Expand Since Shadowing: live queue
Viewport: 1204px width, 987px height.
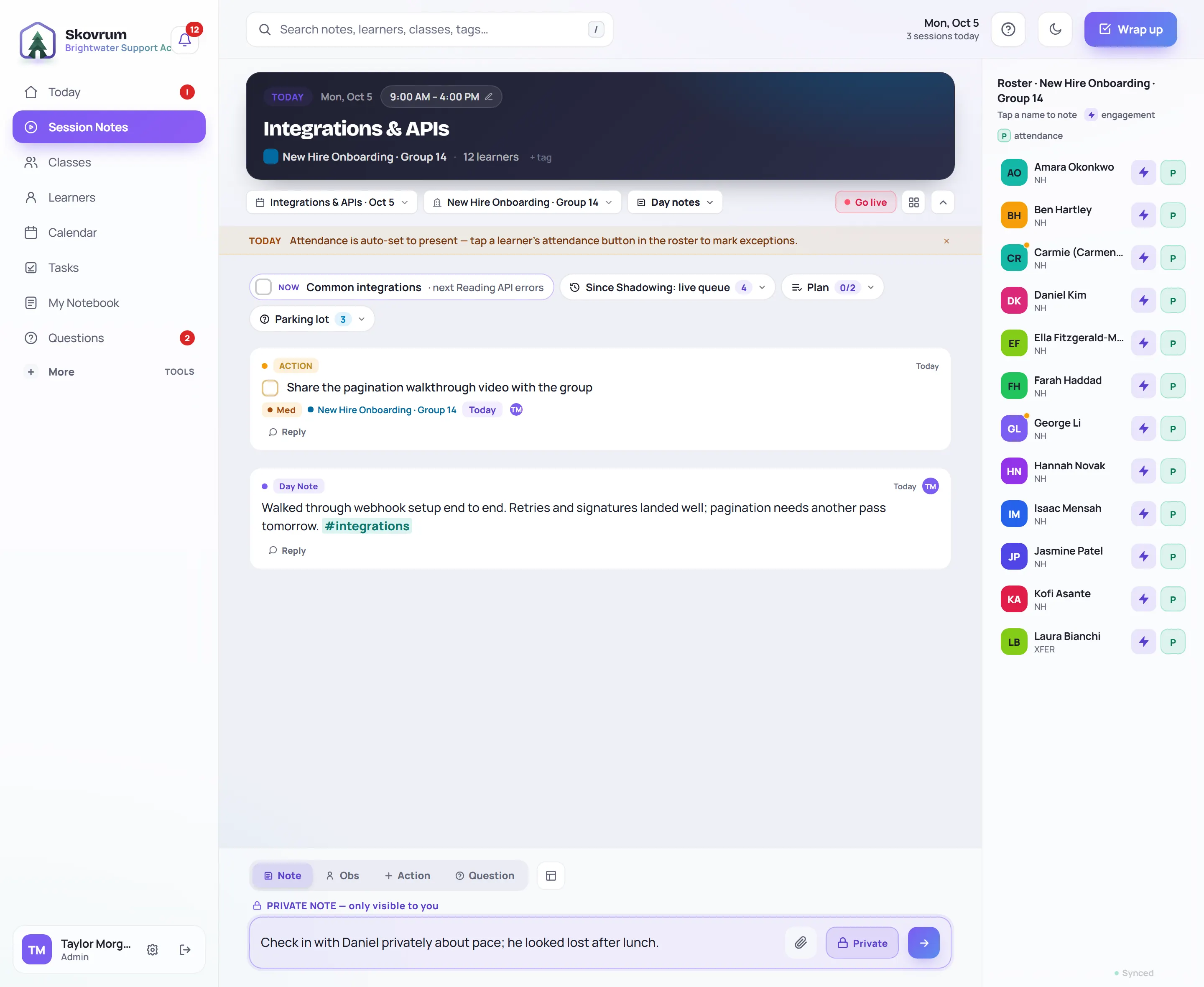667,287
